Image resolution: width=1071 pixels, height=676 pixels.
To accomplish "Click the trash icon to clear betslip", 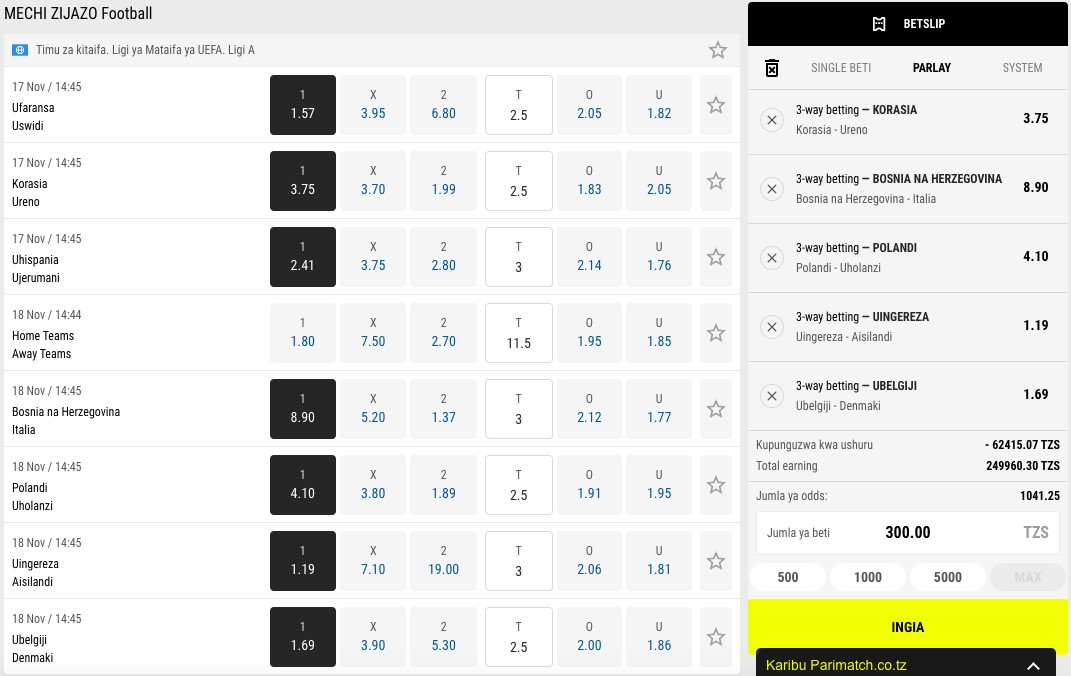I will (x=772, y=68).
